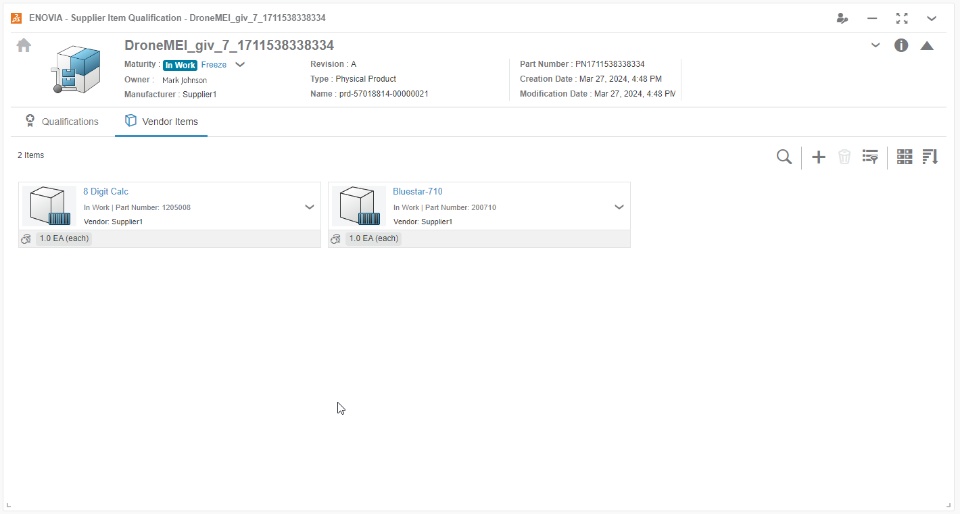Open the maturity state dropdown chevron
Image resolution: width=960 pixels, height=514 pixels.
(x=240, y=64)
